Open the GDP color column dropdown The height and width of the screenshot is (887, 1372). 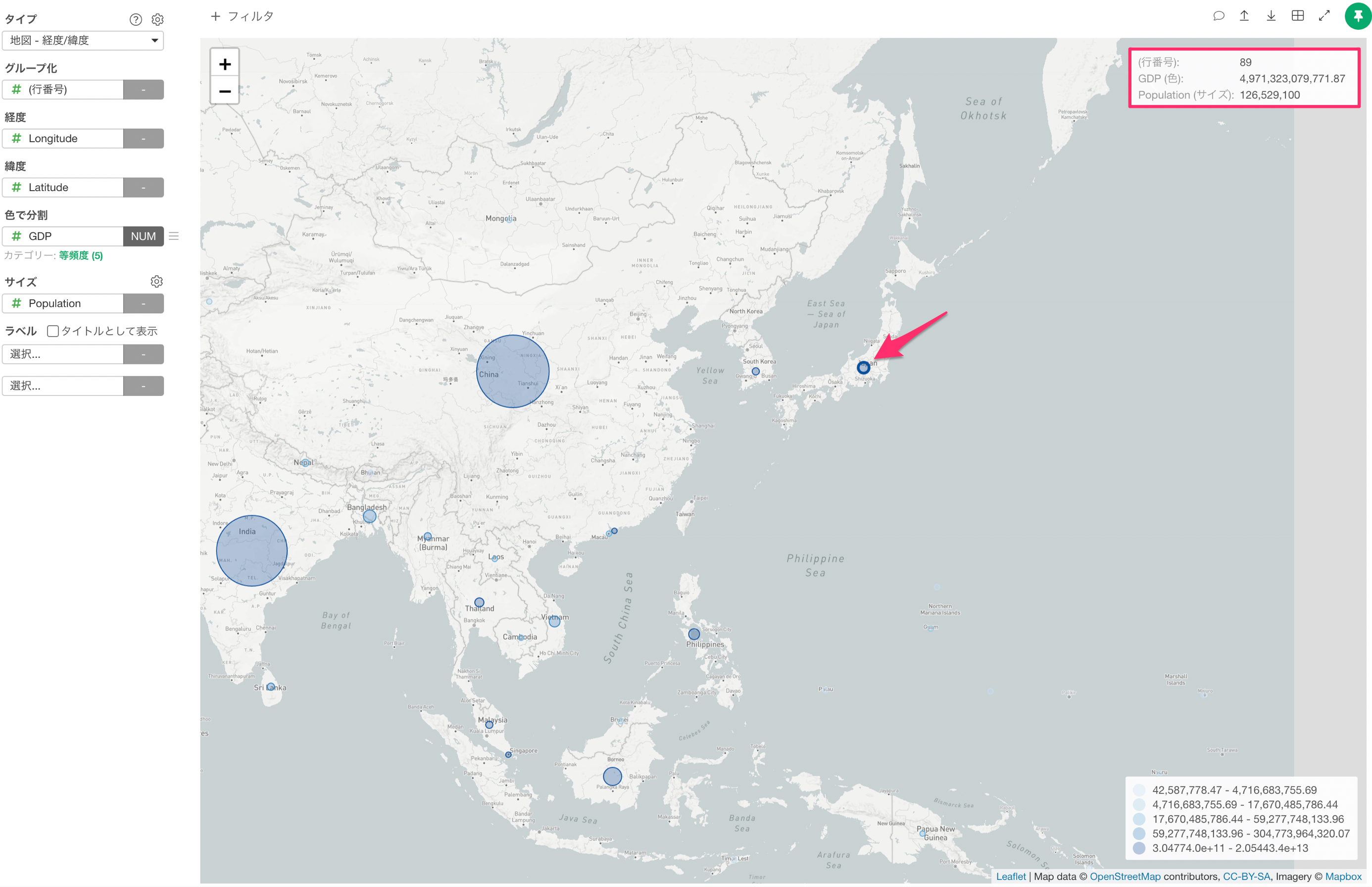tap(63, 236)
